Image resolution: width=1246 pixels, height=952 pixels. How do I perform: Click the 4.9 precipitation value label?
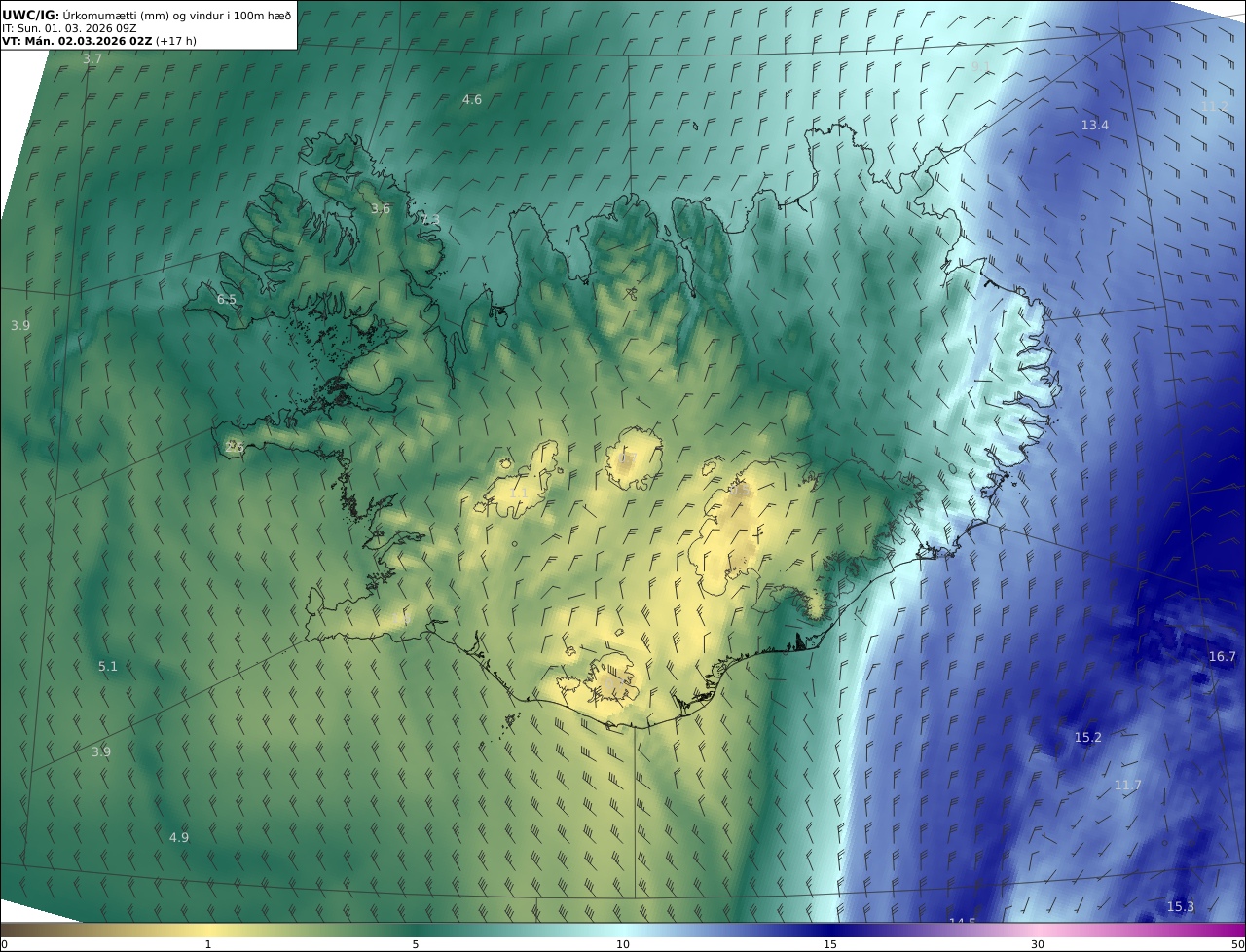tap(179, 837)
